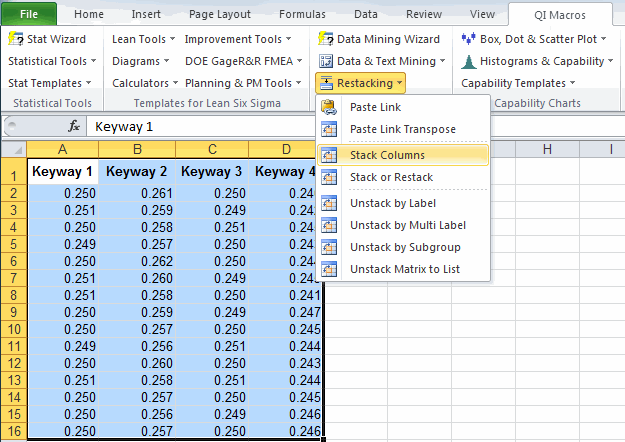Click the Paste Link Transpose icon
Screen dimensions: 625x442
329,129
